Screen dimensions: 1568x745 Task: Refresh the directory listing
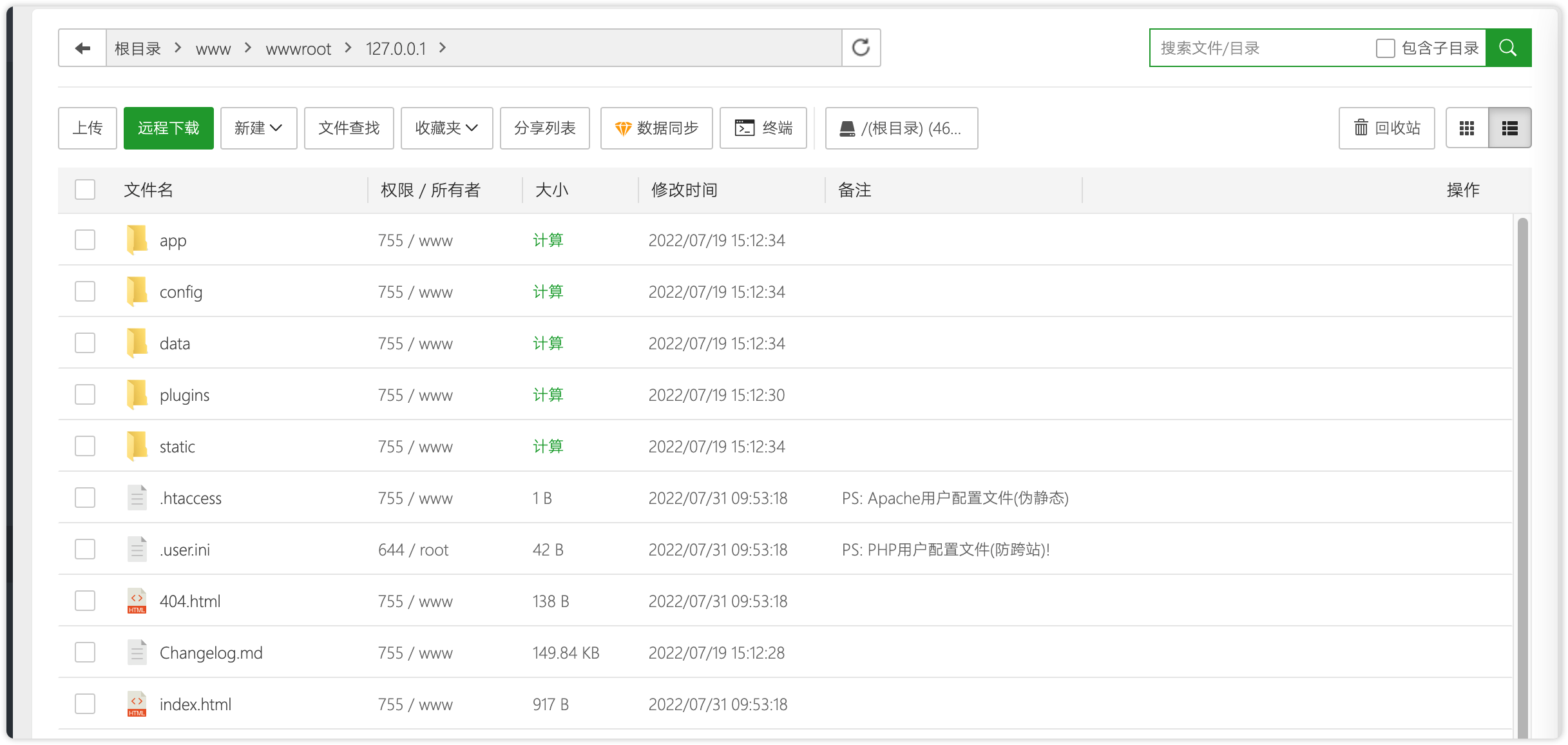pos(861,48)
